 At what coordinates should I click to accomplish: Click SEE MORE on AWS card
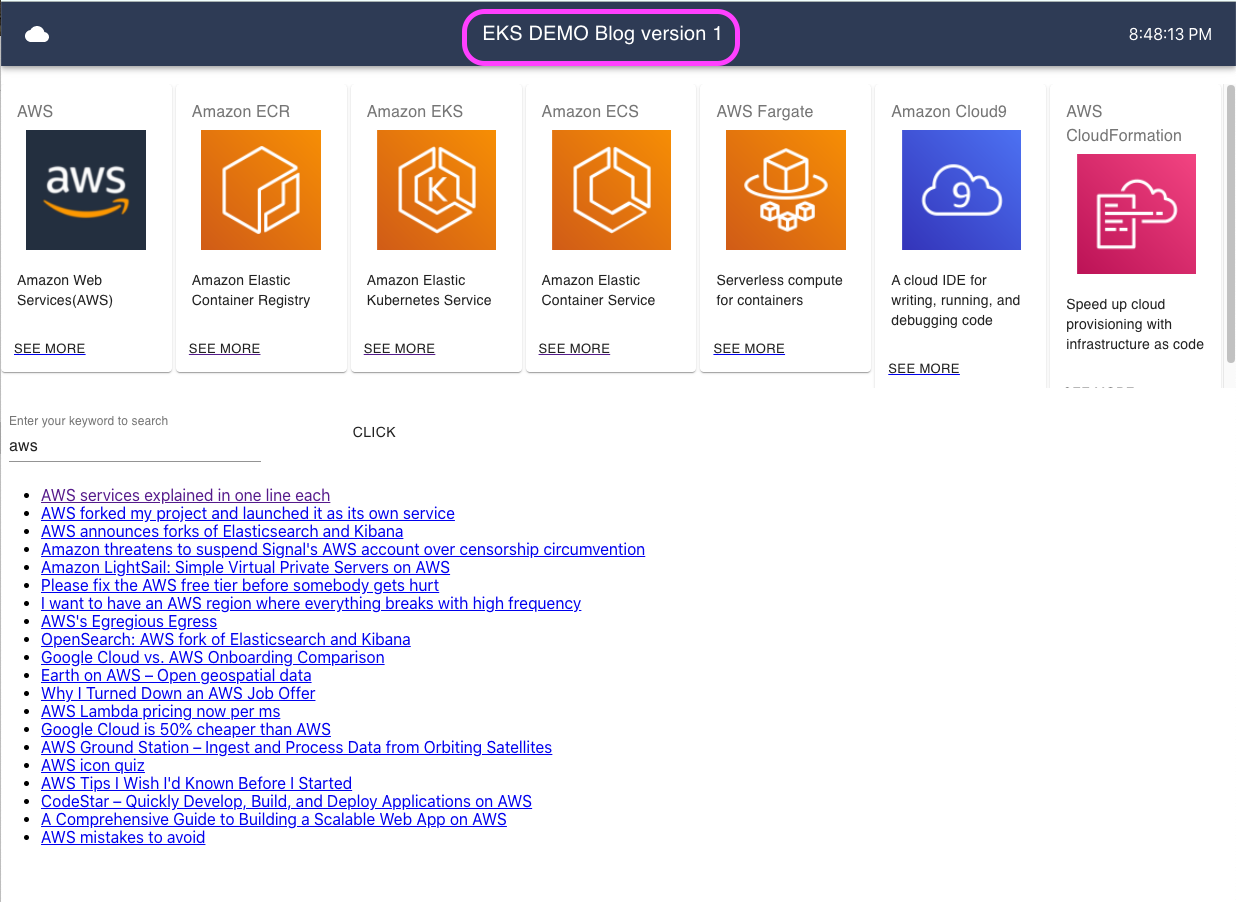[x=49, y=349]
